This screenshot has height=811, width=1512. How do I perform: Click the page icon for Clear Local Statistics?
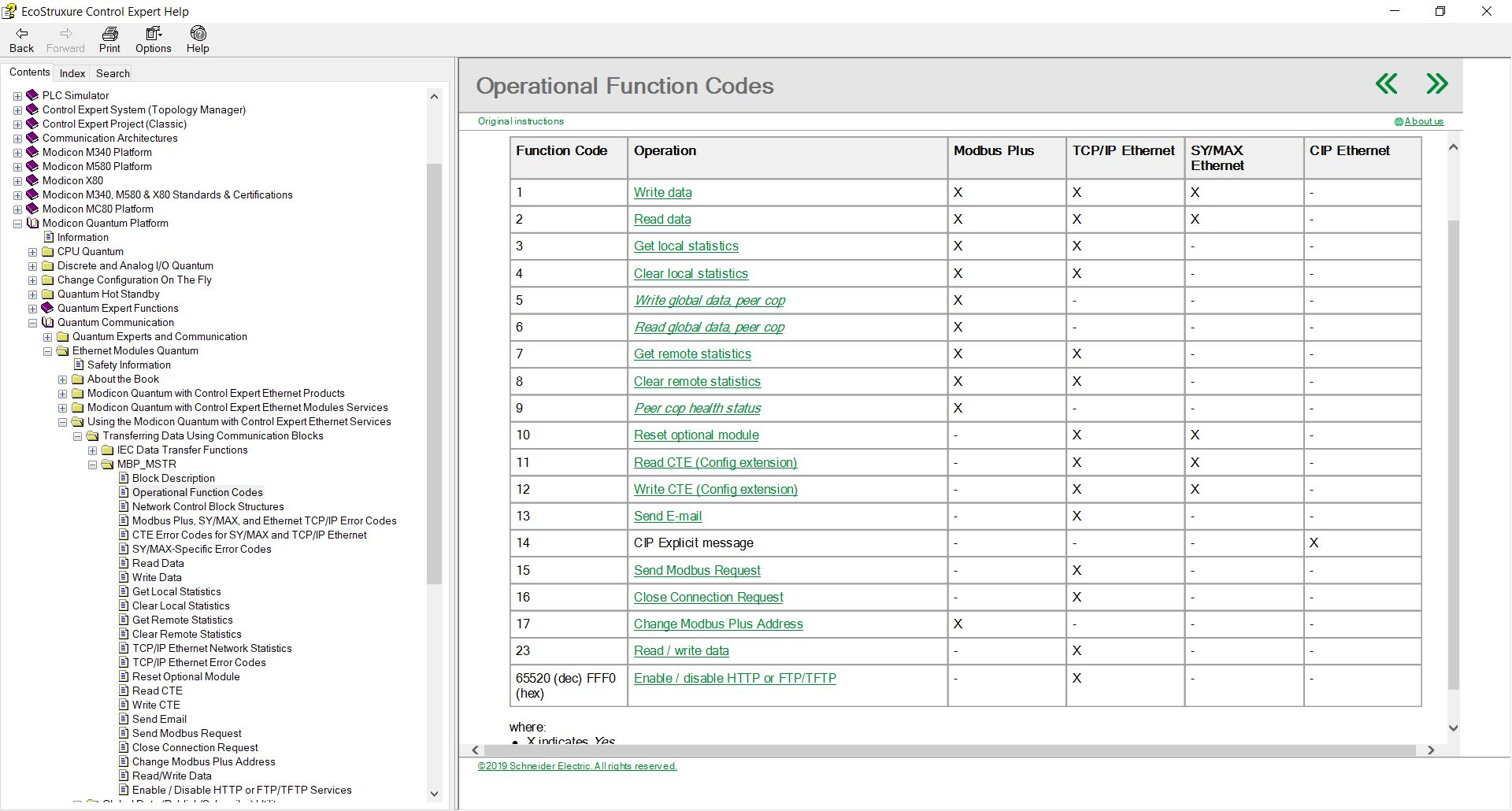tap(124, 605)
